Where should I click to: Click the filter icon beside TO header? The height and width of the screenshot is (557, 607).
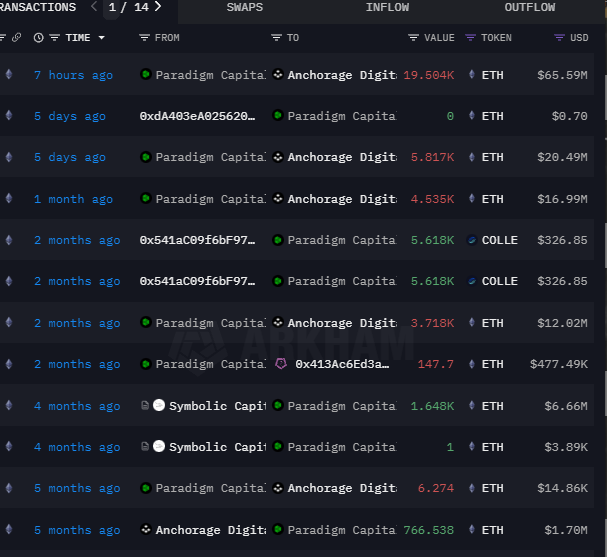tap(277, 38)
